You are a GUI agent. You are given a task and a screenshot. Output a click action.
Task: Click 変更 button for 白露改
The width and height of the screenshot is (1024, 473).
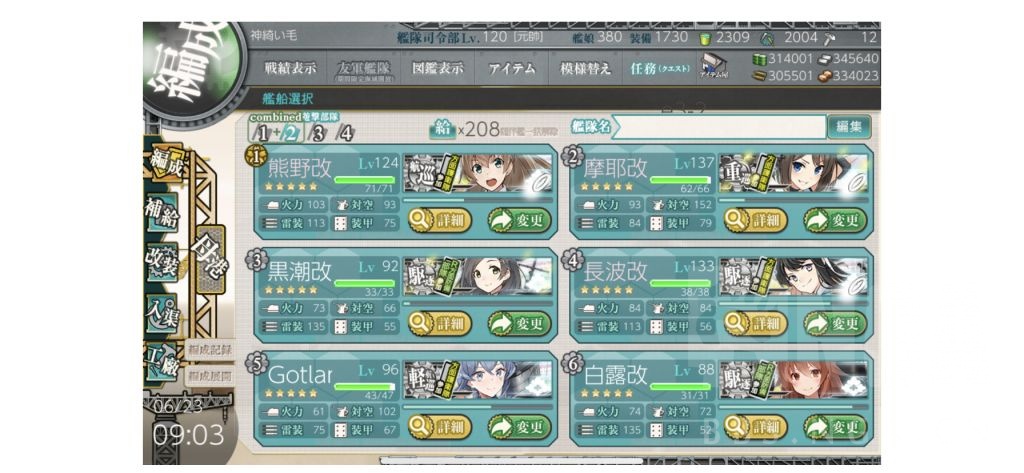pos(835,427)
